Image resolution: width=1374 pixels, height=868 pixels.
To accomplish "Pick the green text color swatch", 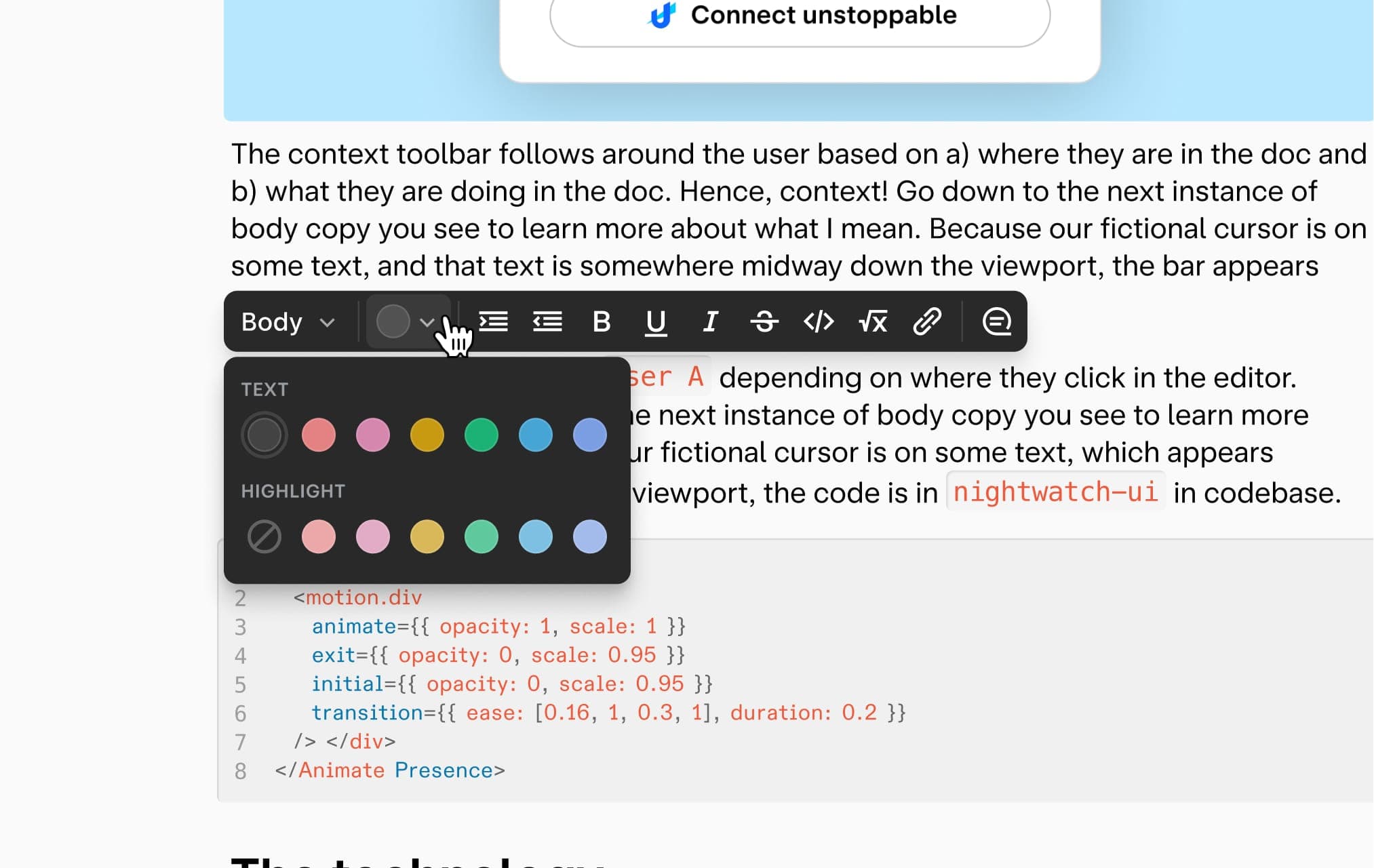I will coord(482,435).
